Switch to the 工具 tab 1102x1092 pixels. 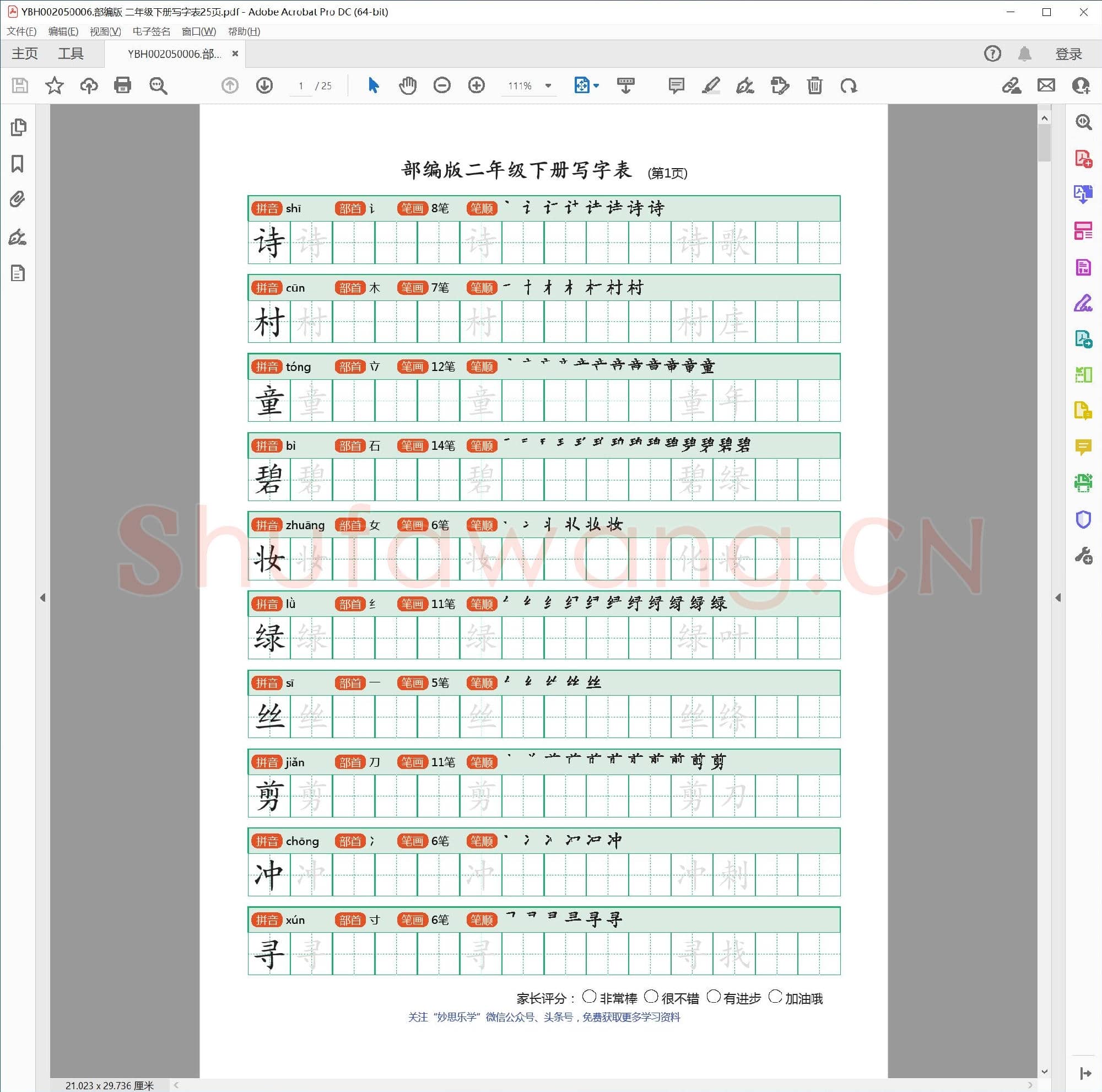[x=71, y=53]
